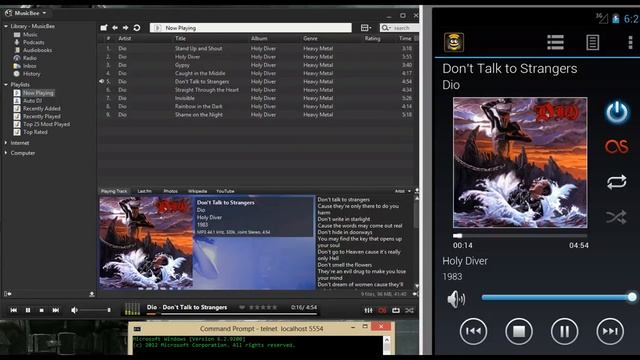
Task: Sort by the Genre column header
Action: pyautogui.click(x=310, y=38)
